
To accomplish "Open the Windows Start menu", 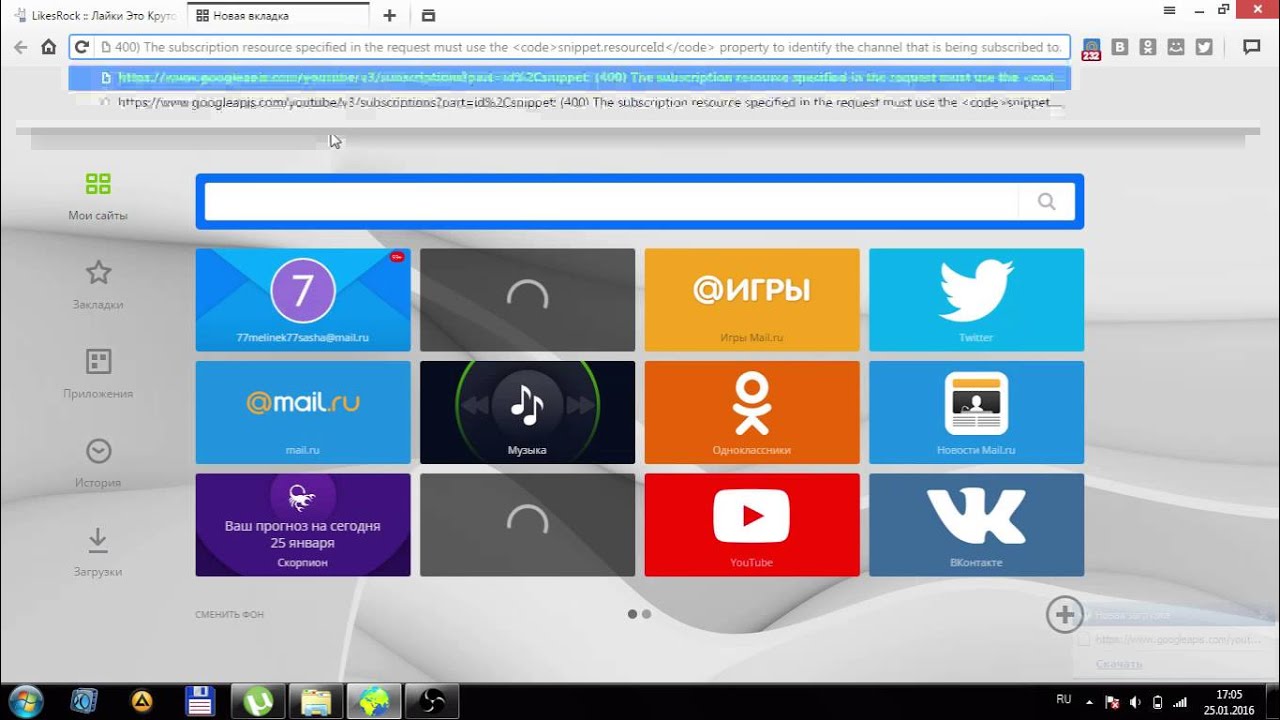I will [x=24, y=701].
